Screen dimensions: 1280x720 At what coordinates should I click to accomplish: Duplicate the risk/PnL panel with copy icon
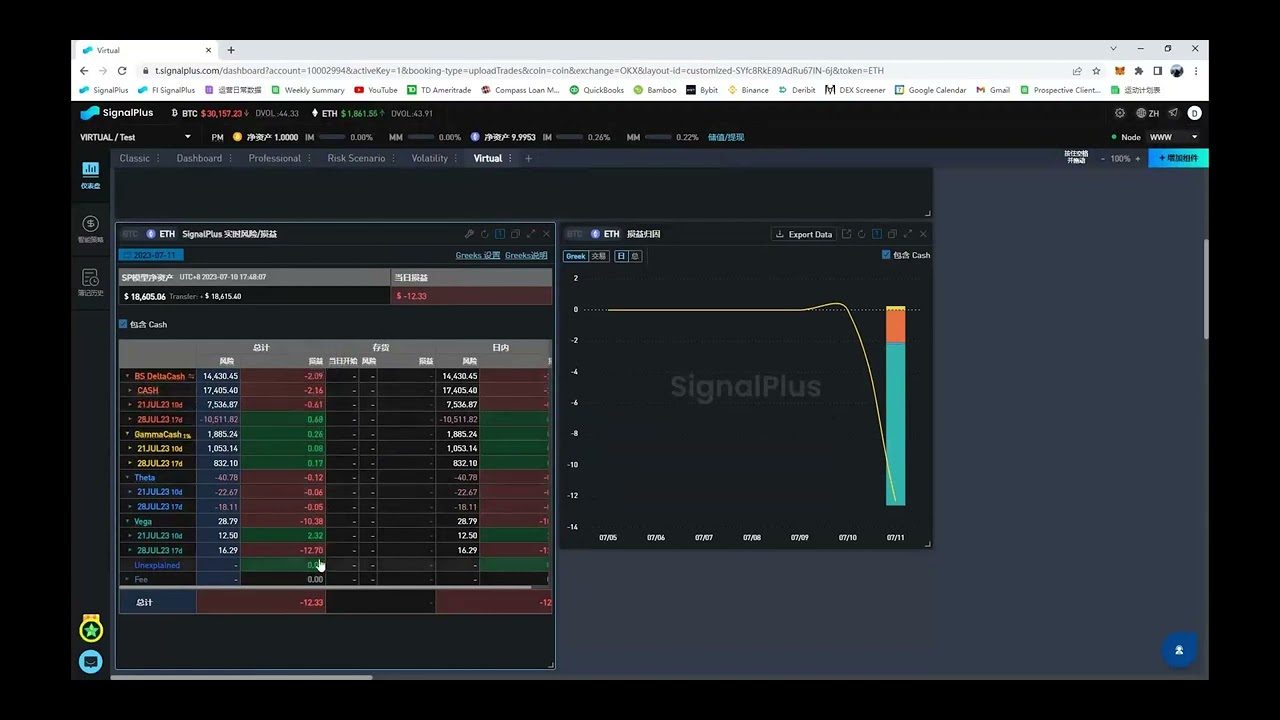(515, 234)
